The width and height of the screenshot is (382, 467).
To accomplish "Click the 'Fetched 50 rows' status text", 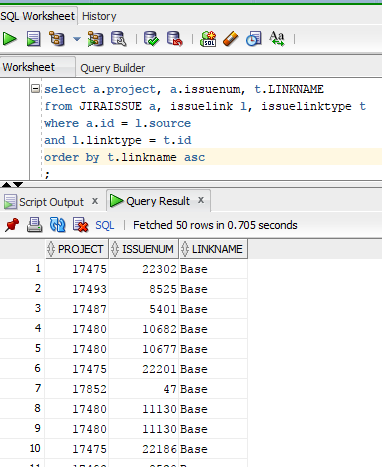I will (x=215, y=225).
